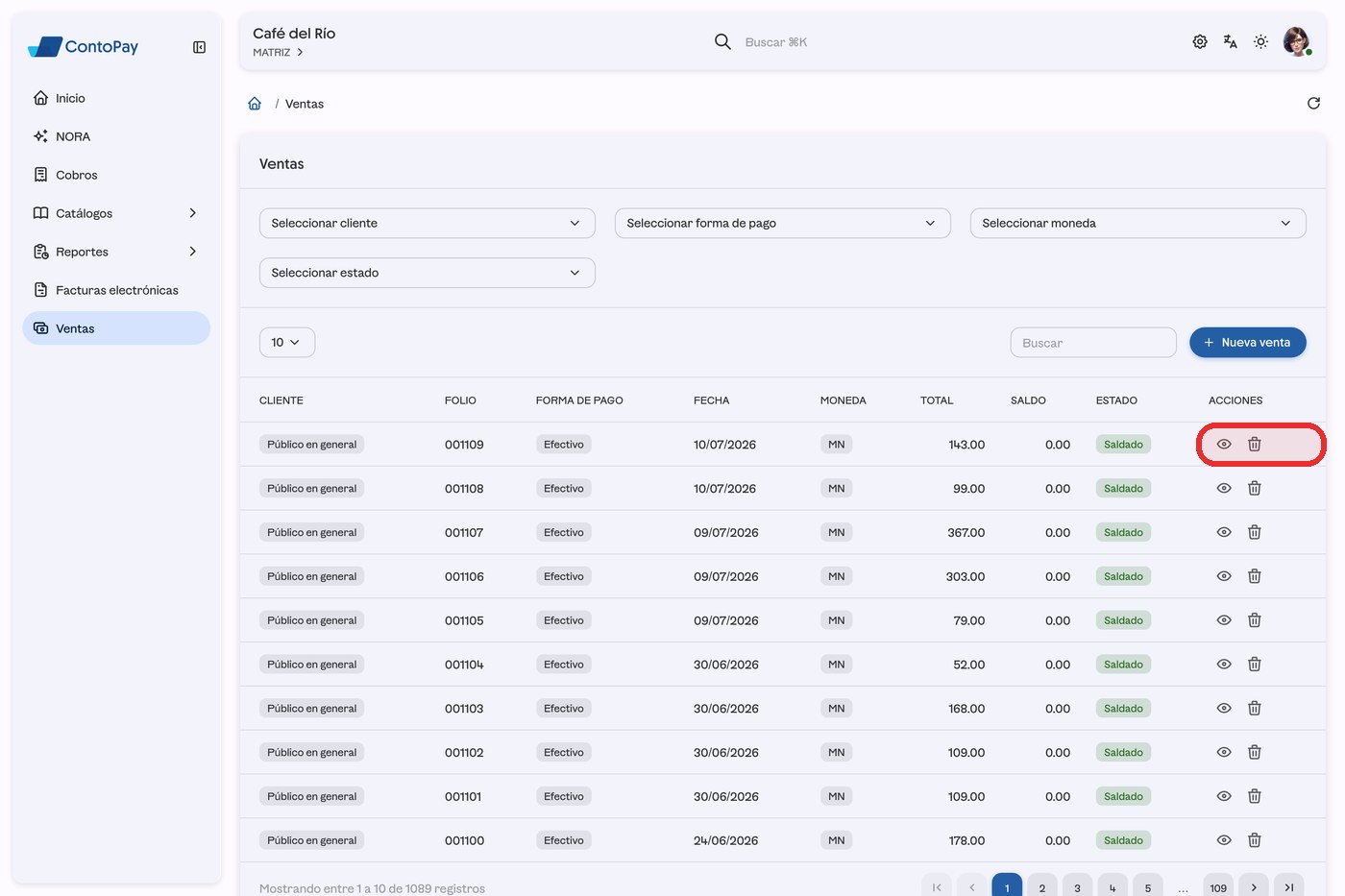Go to home via breadcrumb house icon
Image resolution: width=1345 pixels, height=896 pixels.
pyautogui.click(x=255, y=104)
